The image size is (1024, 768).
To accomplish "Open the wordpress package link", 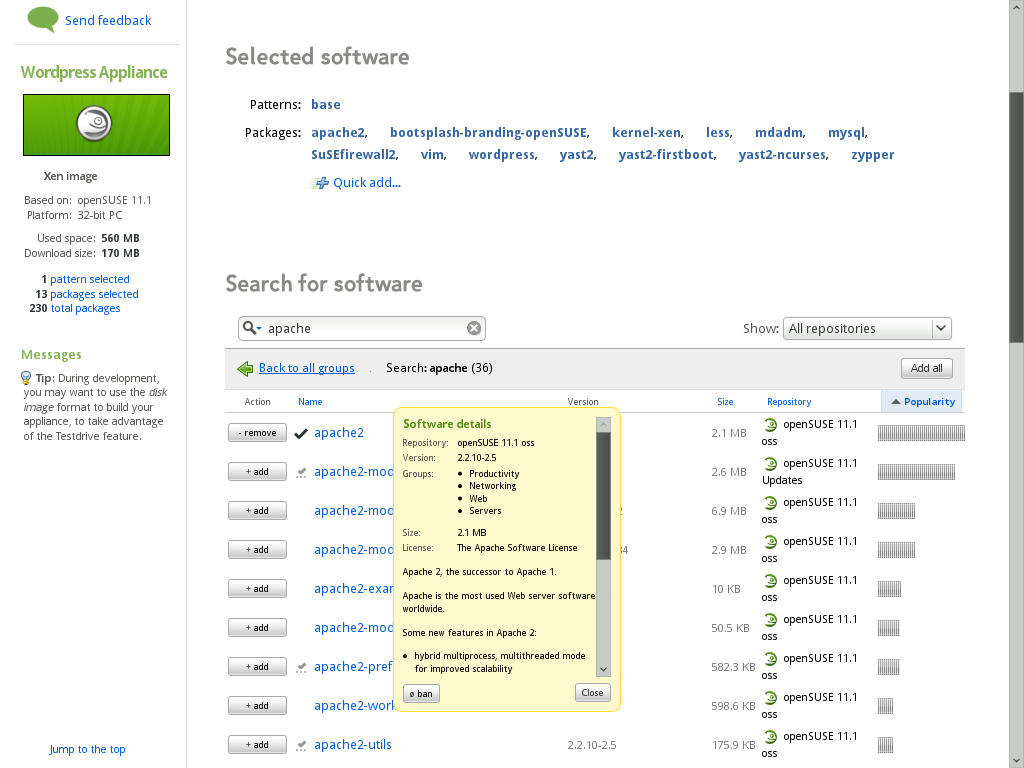I will (501, 154).
